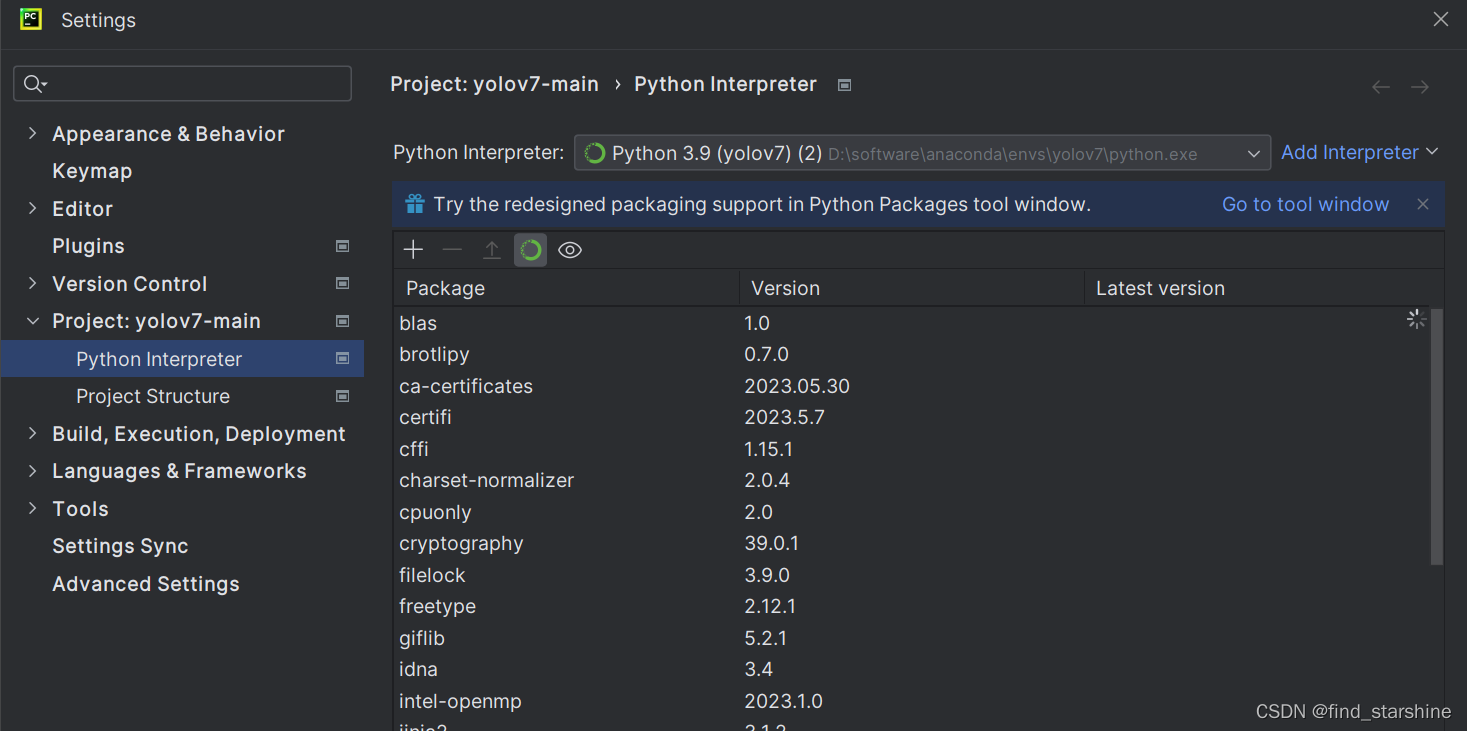Click the search magnifier in settings search field
Screen dimensions: 1467x731
(30, 83)
